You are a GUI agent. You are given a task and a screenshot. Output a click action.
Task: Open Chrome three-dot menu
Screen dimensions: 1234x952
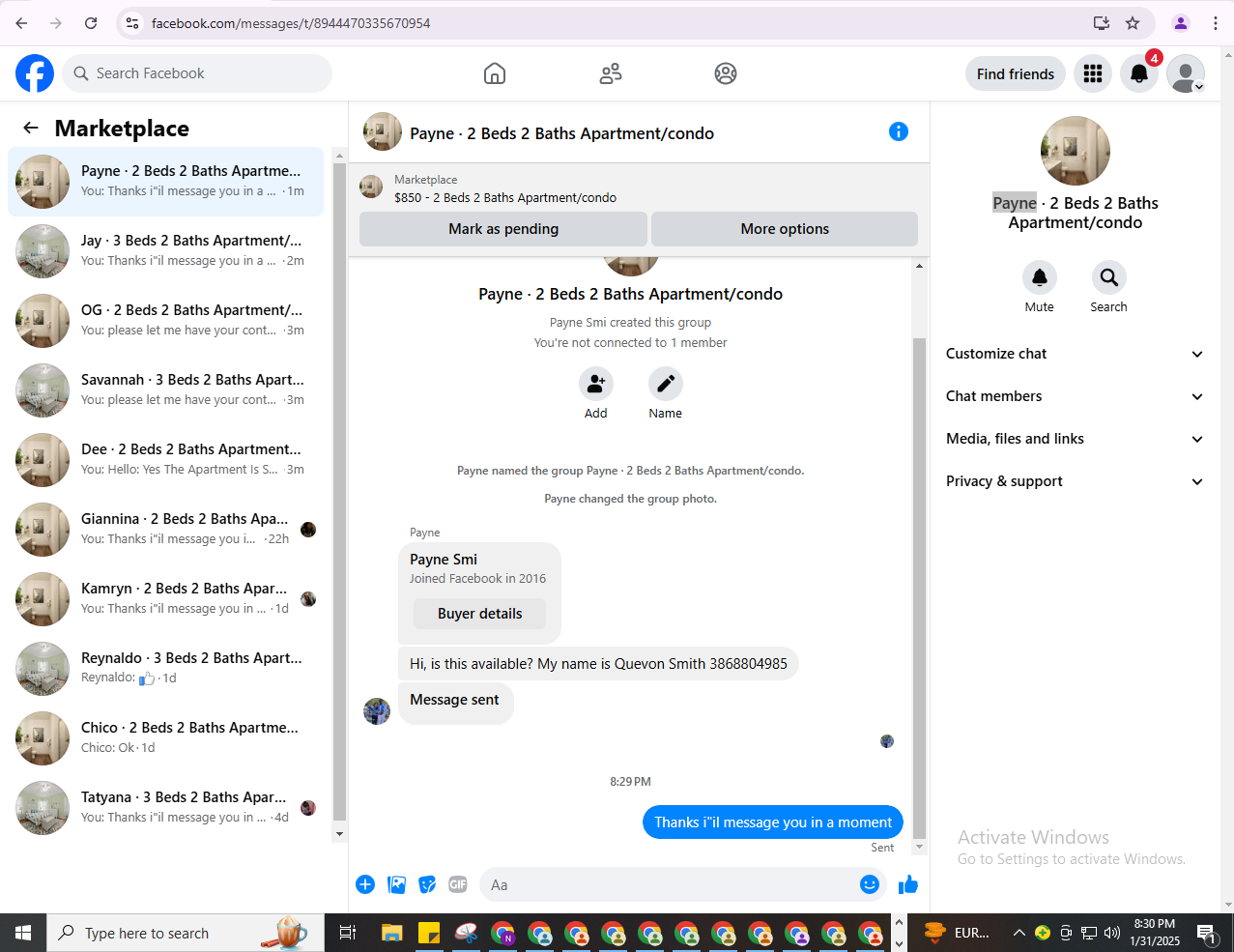point(1216,23)
